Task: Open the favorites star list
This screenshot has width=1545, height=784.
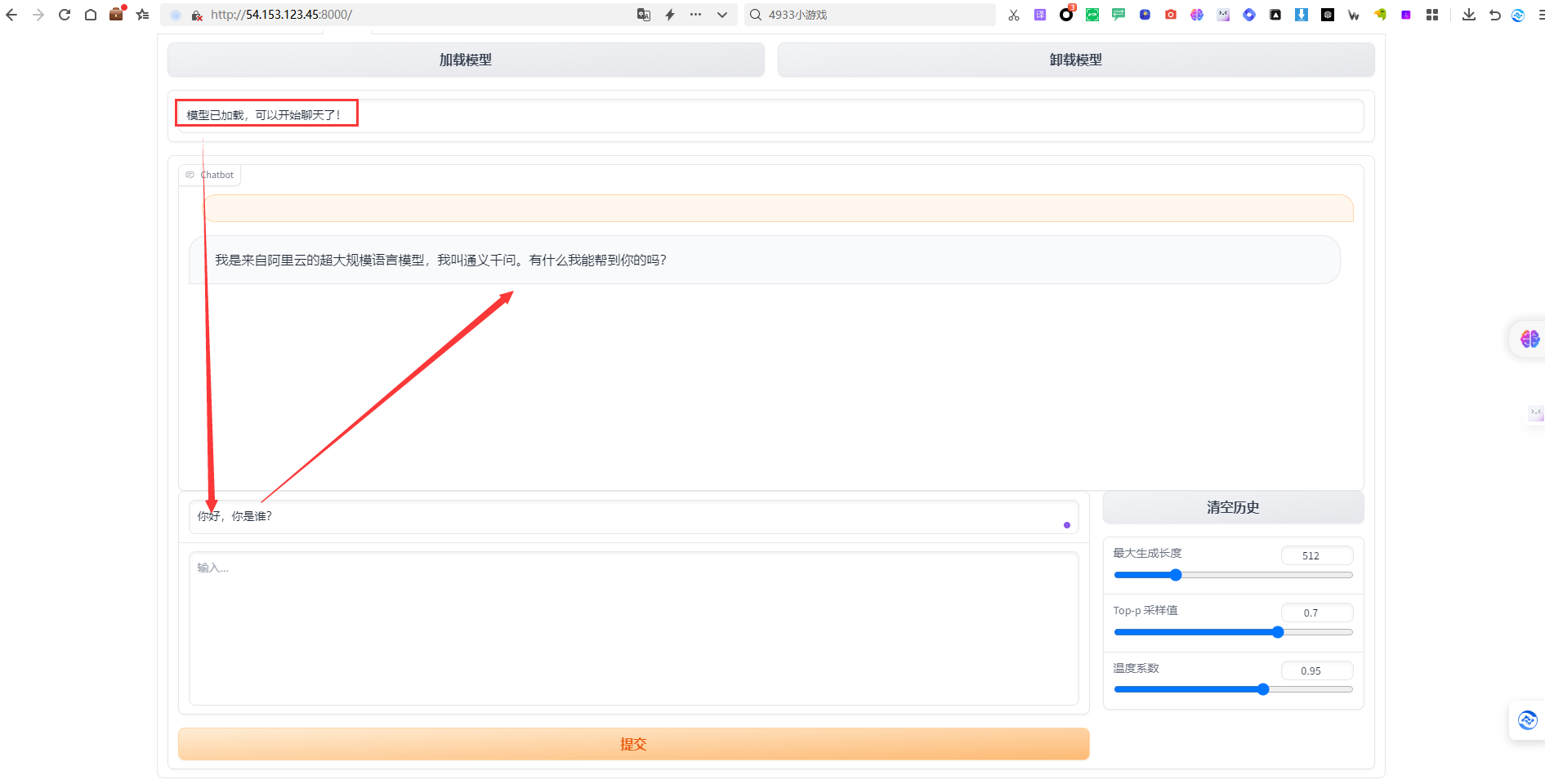Action: (x=143, y=15)
